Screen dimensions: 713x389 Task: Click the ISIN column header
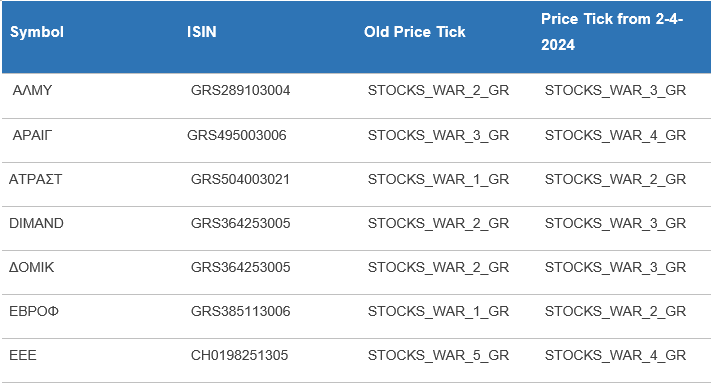pyautogui.click(x=201, y=32)
